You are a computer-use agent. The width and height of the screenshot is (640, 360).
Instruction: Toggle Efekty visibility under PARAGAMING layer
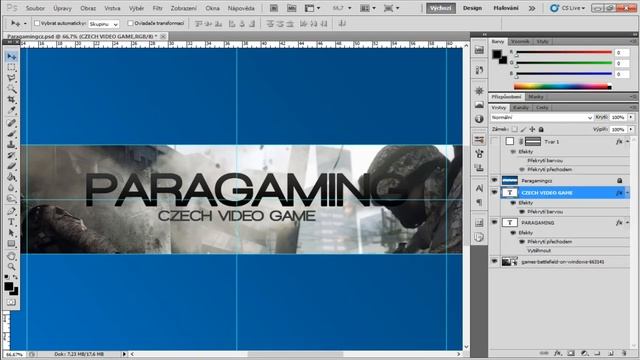click(x=513, y=233)
